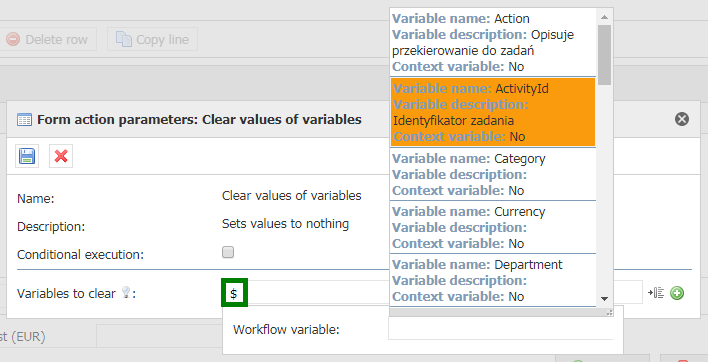
Task: Pick the Department variable entry
Action: click(493, 280)
